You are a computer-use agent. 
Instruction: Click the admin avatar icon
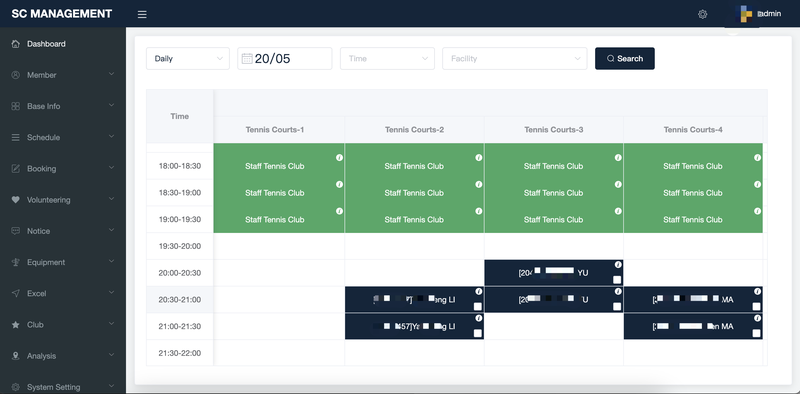pos(747,14)
